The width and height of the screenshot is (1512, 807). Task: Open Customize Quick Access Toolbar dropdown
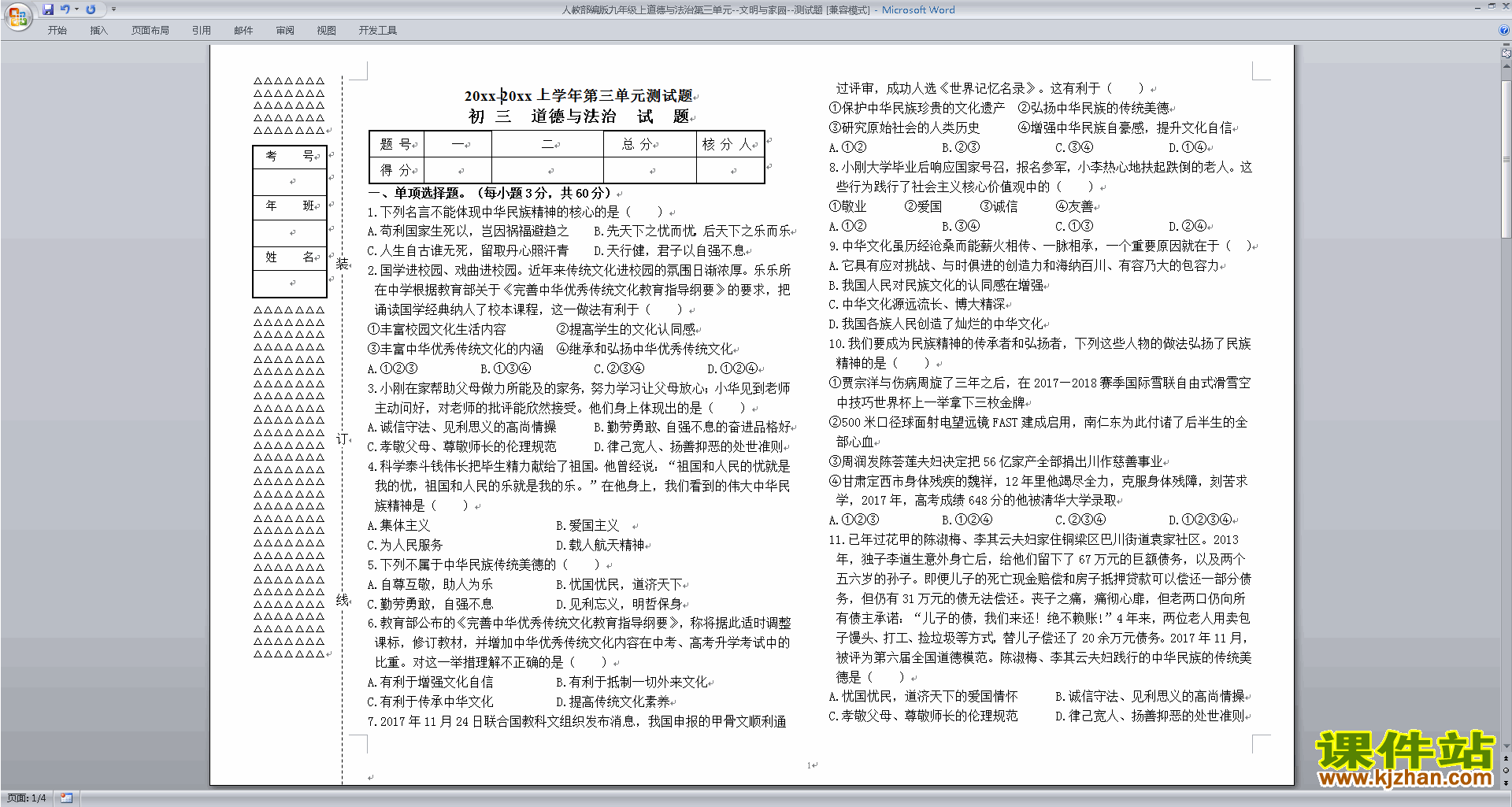[113, 9]
